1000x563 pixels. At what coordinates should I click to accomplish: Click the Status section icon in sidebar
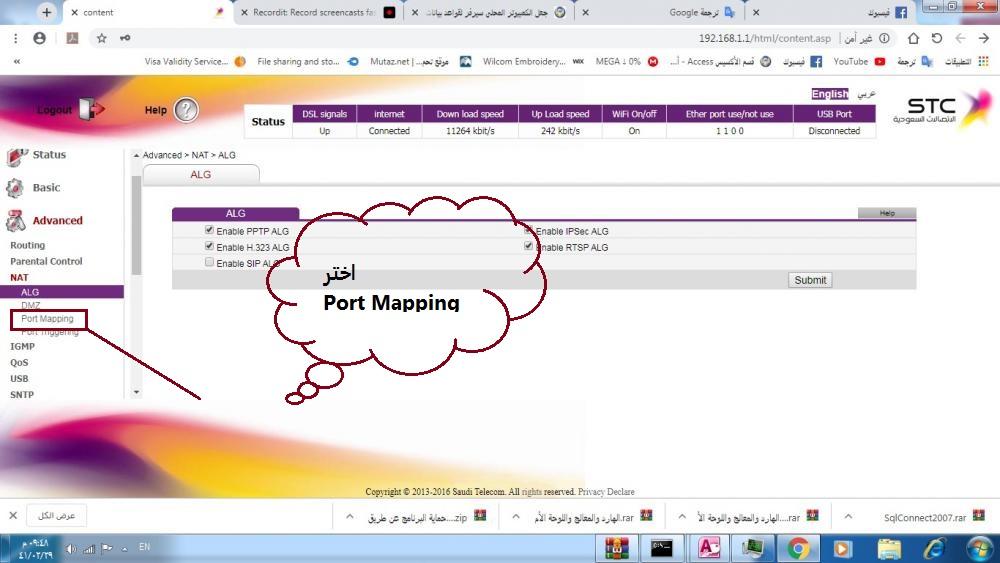[16, 156]
